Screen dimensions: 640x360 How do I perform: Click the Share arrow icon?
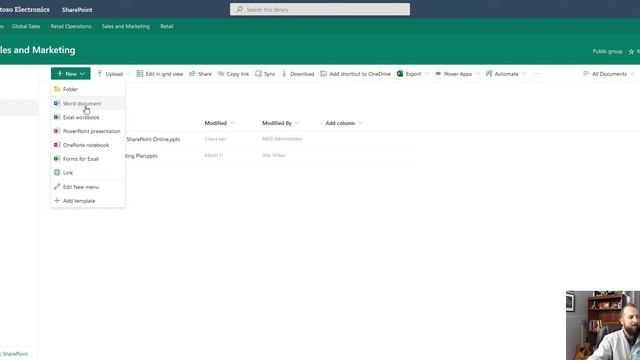(x=192, y=73)
